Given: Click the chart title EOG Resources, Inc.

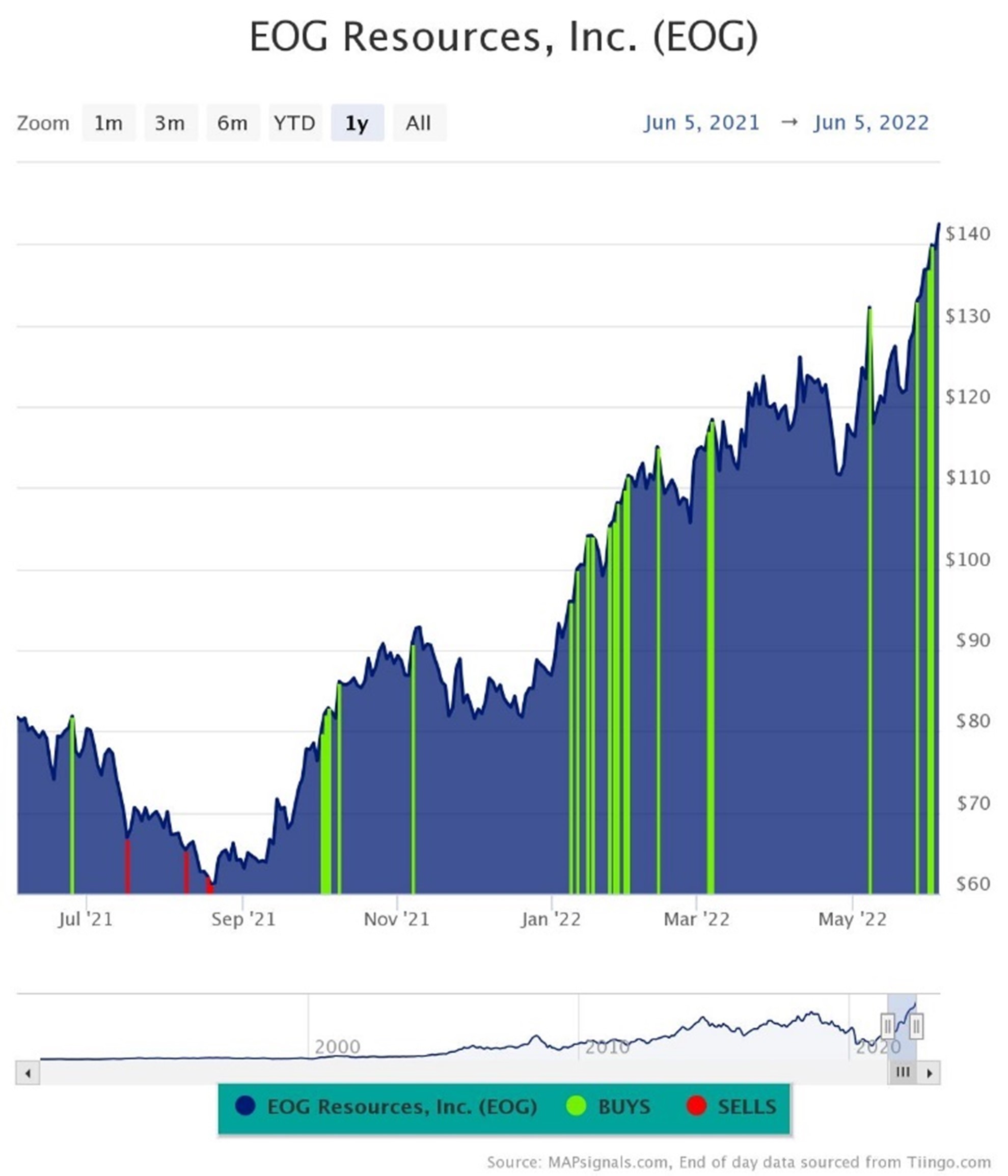Looking at the screenshot, I should (x=504, y=38).
